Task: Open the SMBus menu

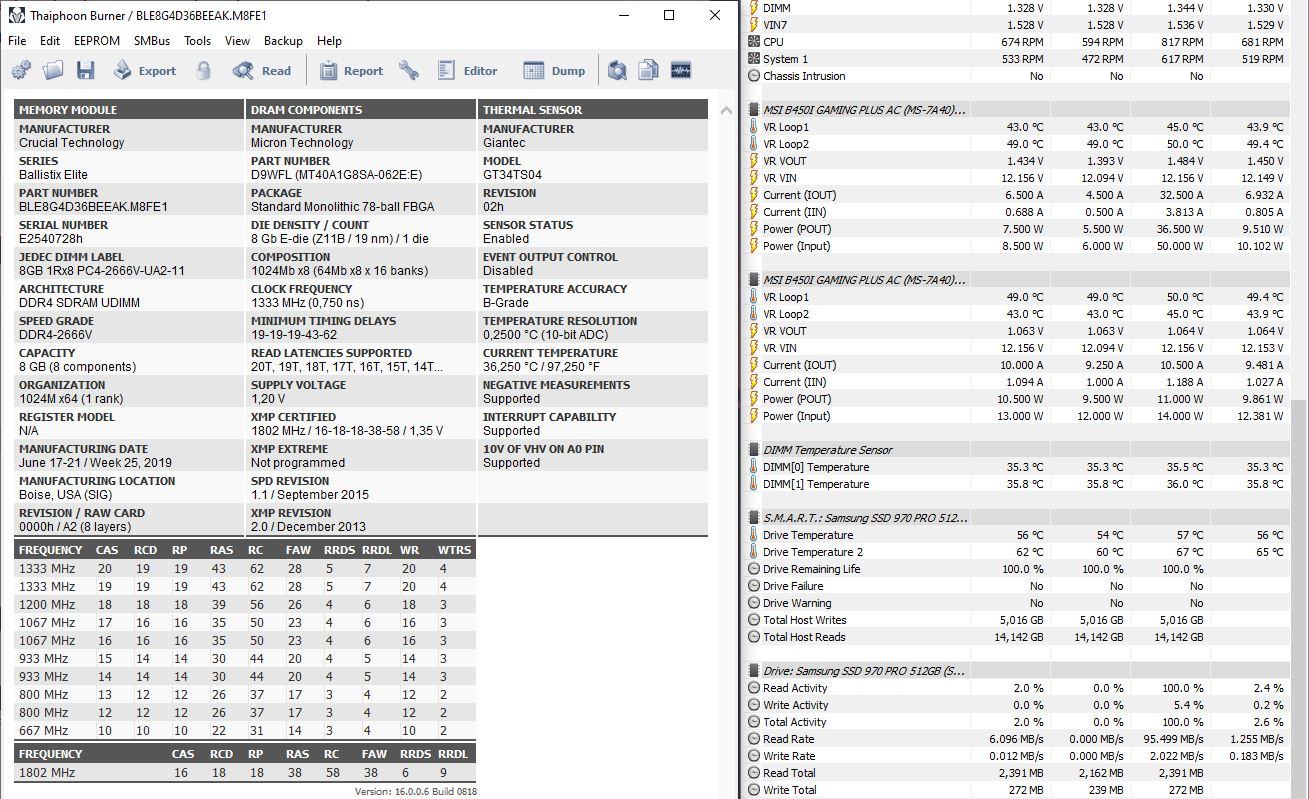Action: [152, 41]
